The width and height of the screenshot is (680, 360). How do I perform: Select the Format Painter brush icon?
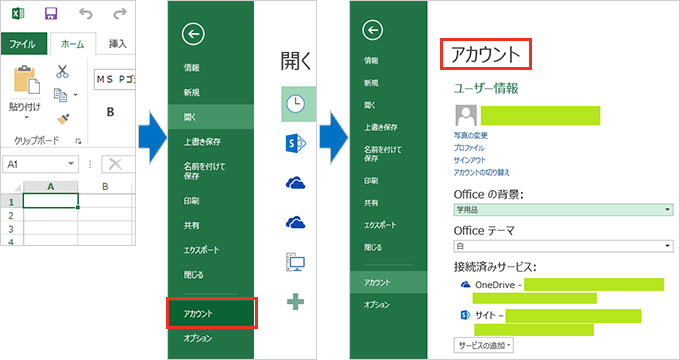click(x=63, y=118)
